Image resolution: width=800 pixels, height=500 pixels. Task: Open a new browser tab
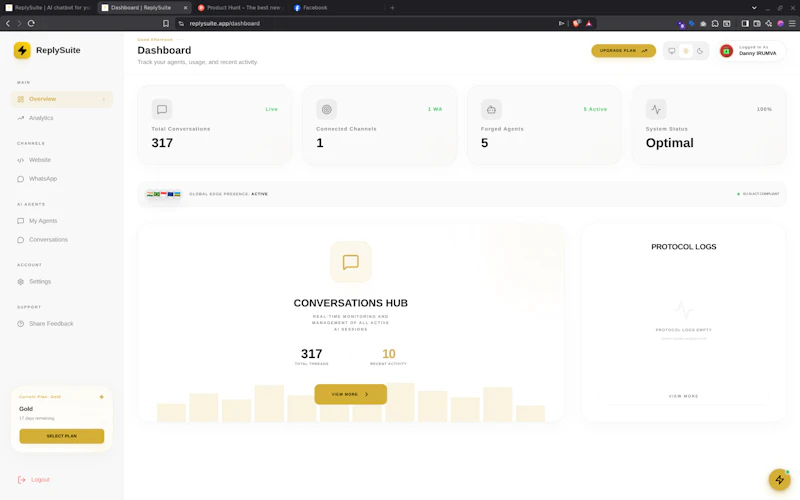(392, 8)
